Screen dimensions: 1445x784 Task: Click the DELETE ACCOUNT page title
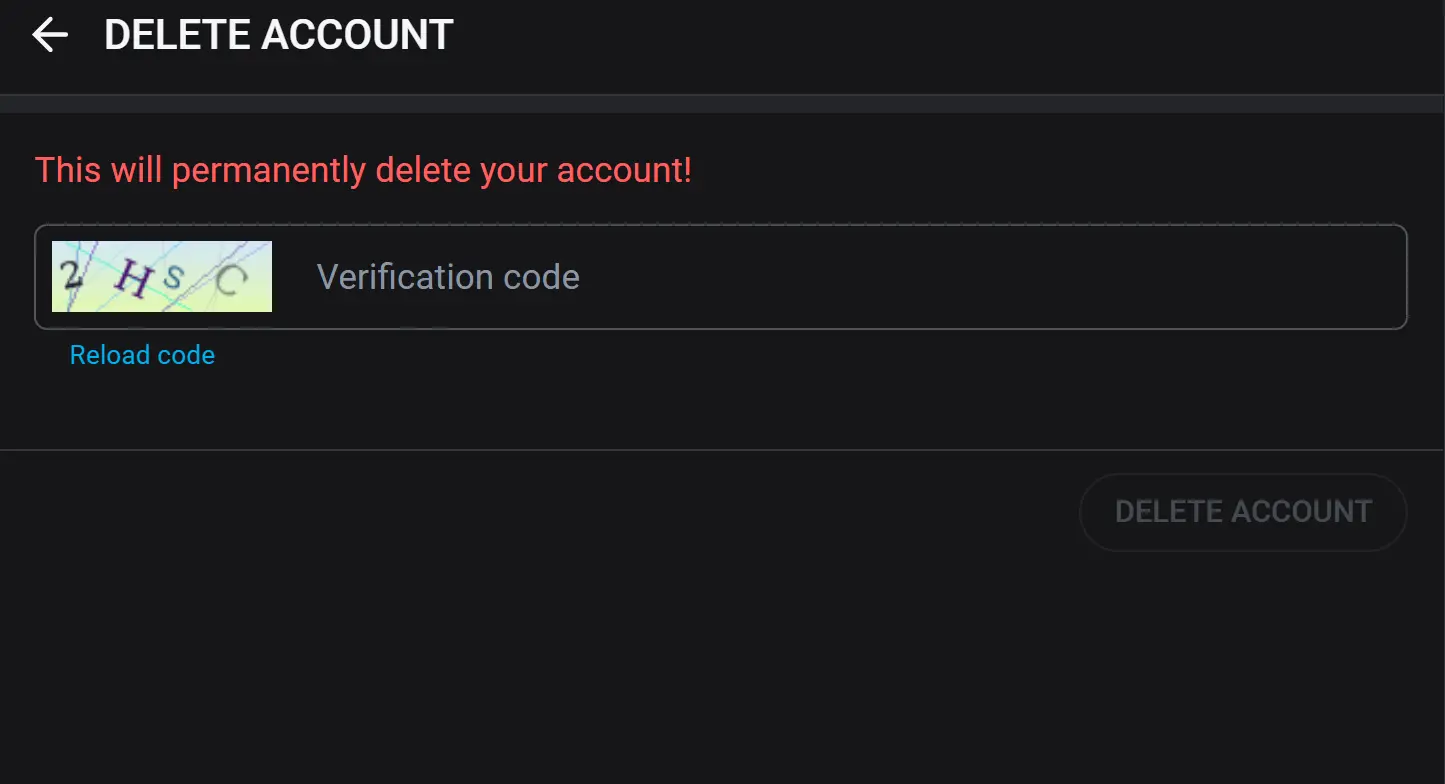point(278,35)
